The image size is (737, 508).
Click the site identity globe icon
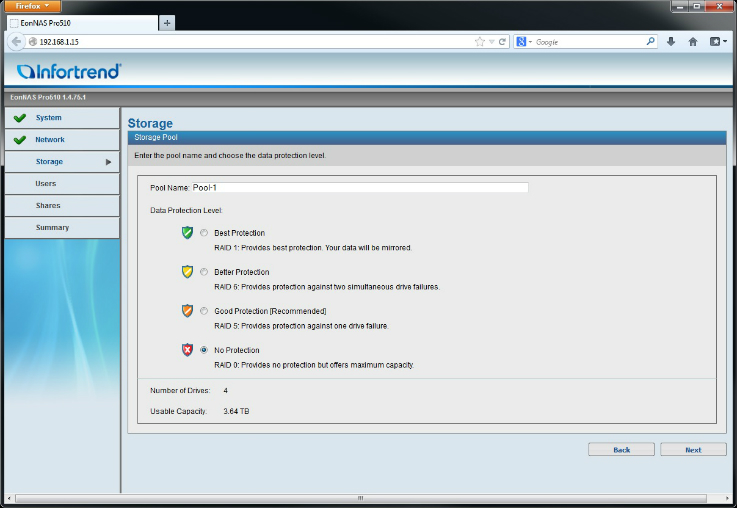tap(33, 42)
